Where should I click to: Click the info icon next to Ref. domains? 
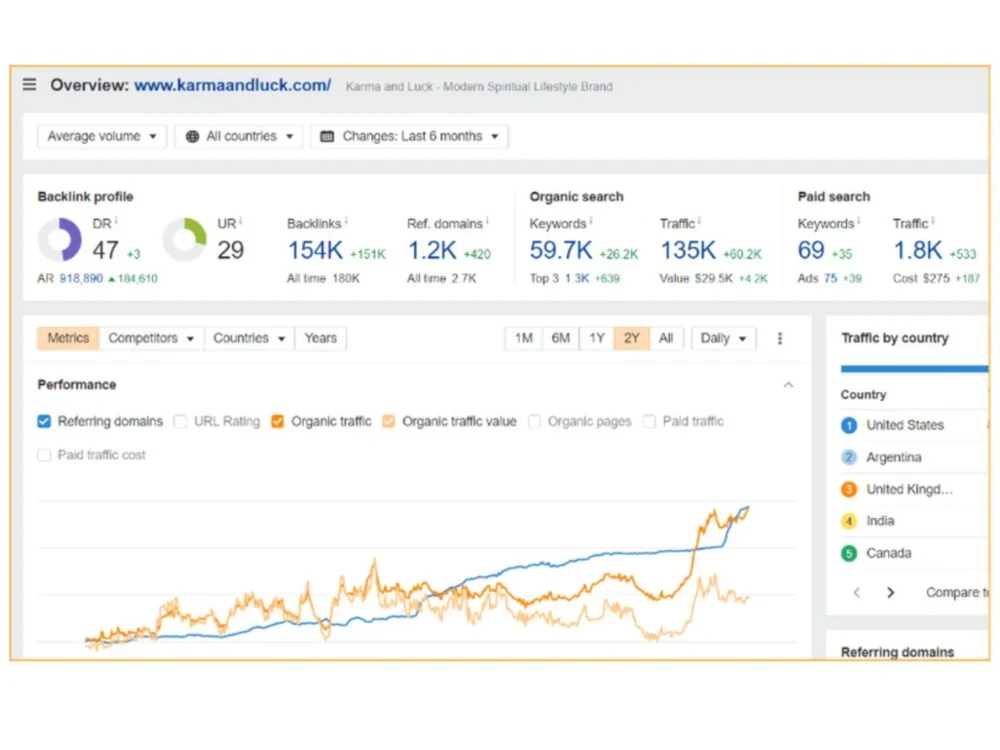(x=487, y=221)
